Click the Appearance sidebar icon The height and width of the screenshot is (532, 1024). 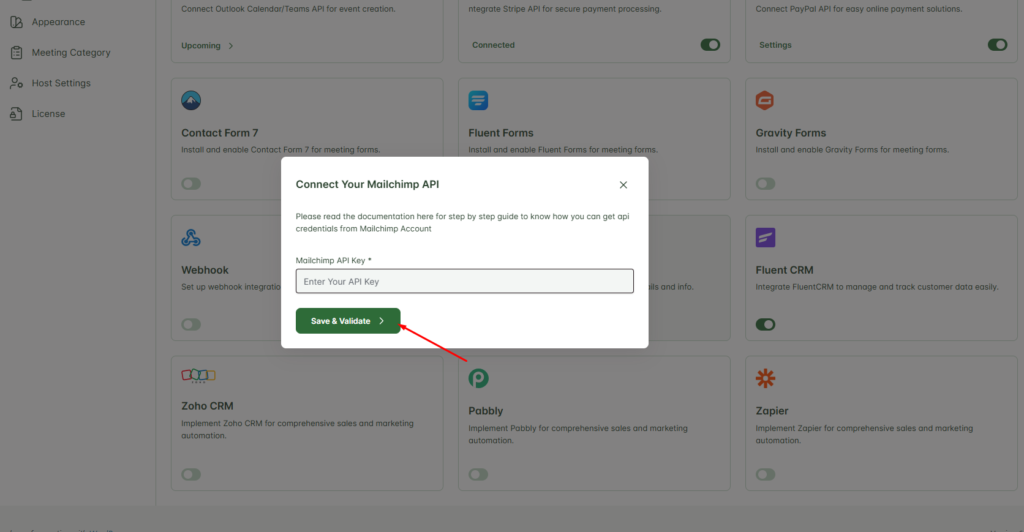tap(16, 22)
